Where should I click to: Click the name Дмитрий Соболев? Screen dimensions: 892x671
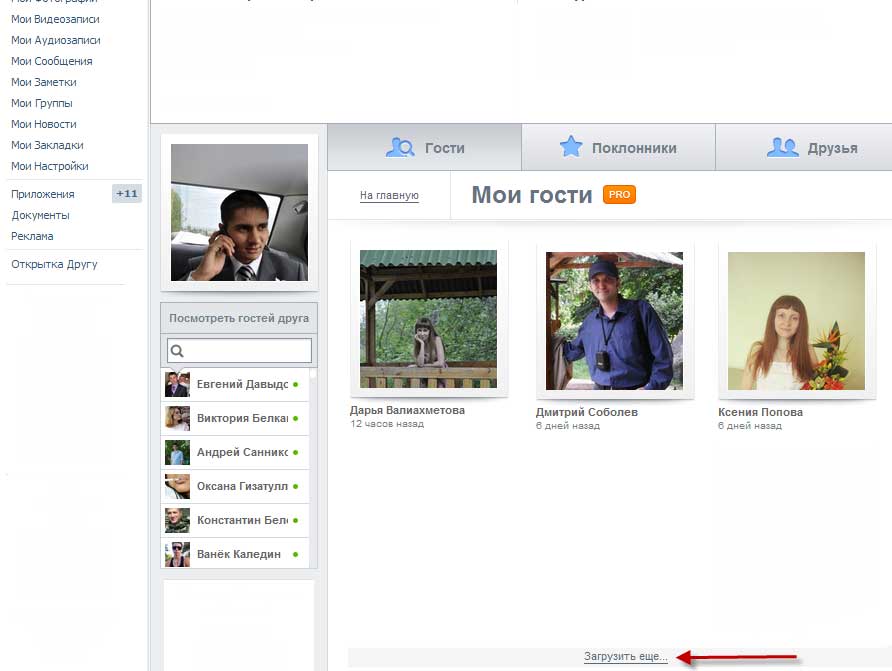tap(587, 412)
